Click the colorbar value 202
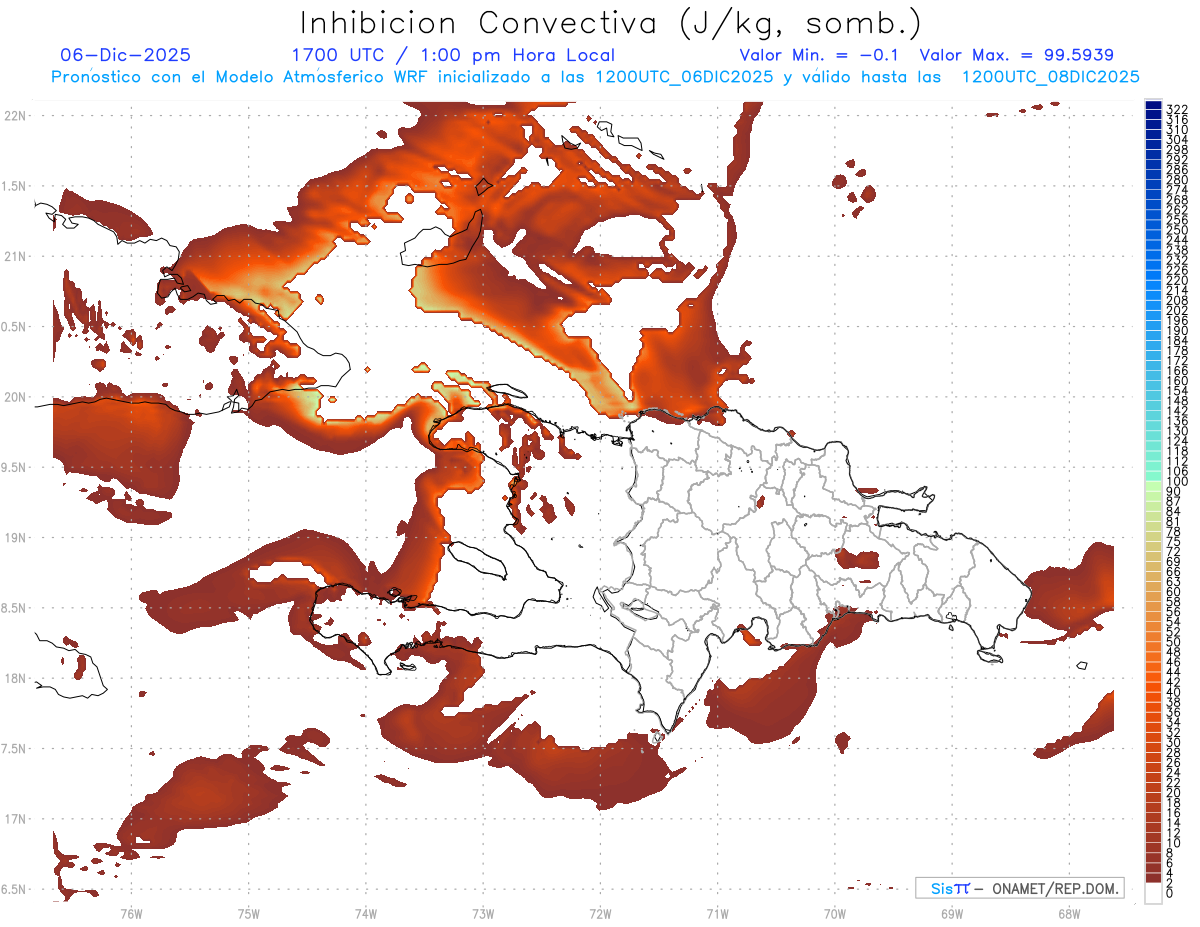 pyautogui.click(x=1177, y=310)
